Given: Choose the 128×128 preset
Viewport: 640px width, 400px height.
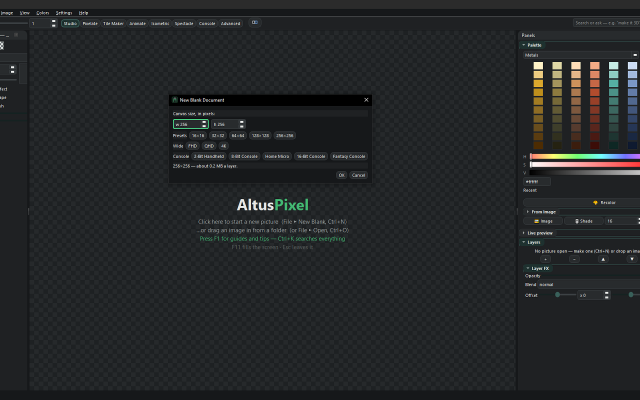Looking at the screenshot, I should [x=260, y=136].
